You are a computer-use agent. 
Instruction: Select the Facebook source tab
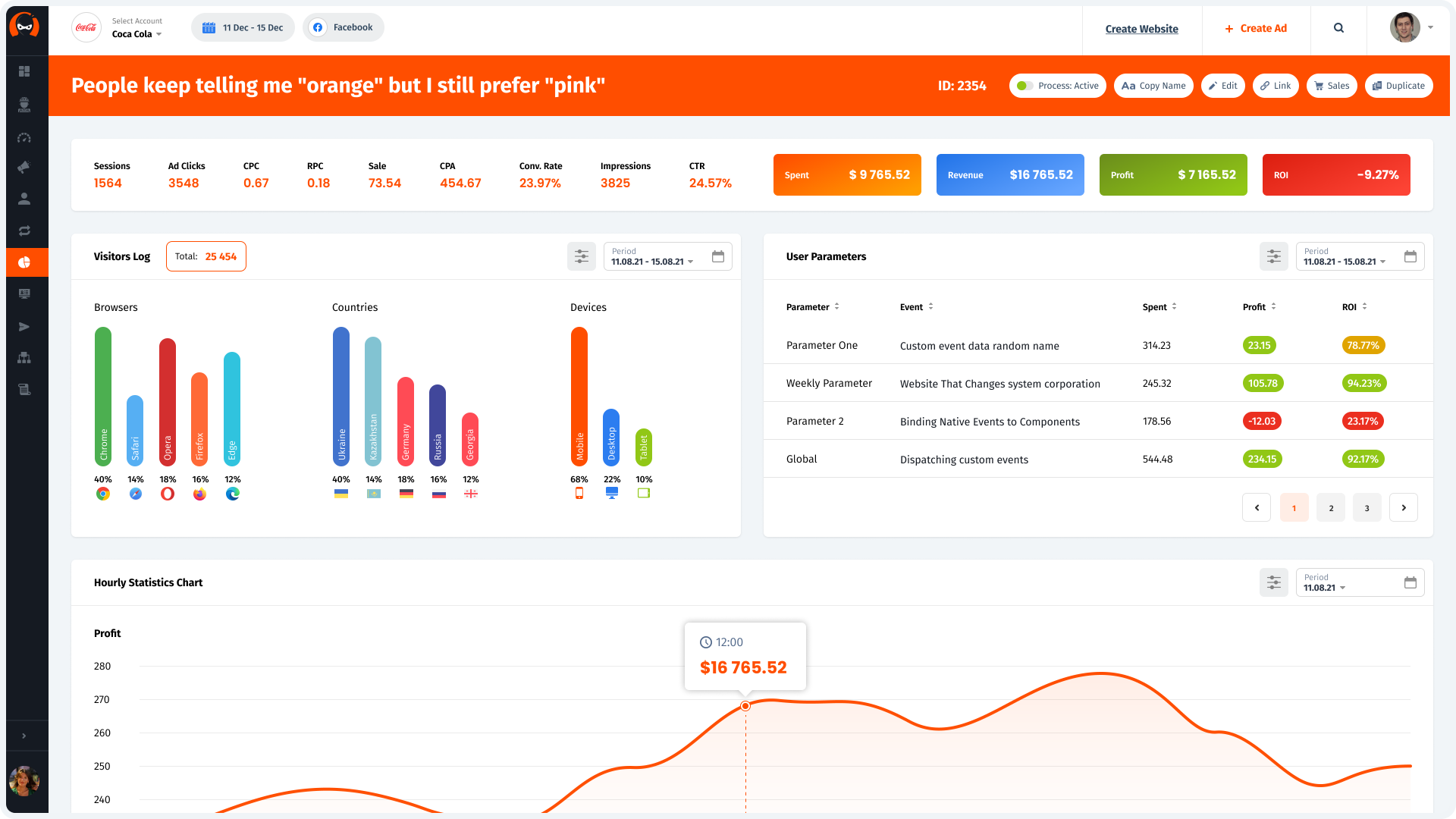pyautogui.click(x=344, y=27)
